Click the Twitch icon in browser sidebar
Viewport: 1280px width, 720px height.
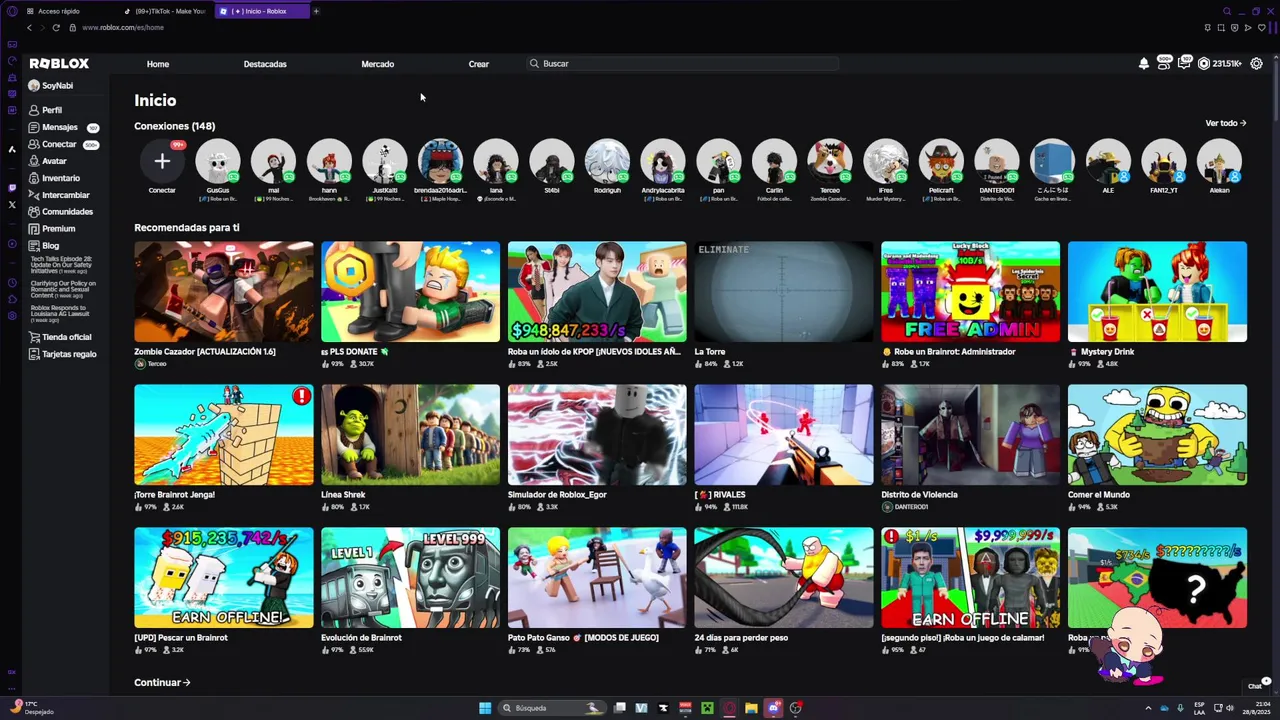[12, 187]
